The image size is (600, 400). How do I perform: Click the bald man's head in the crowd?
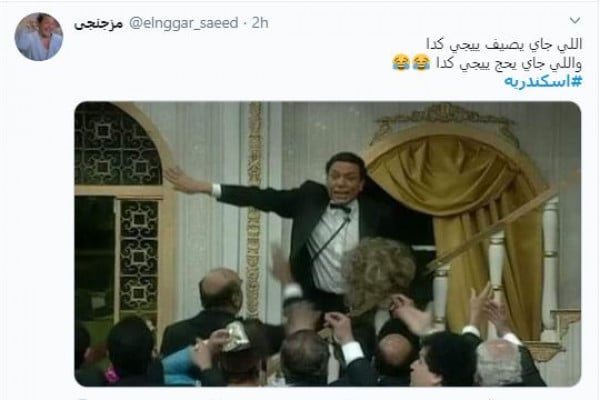pyautogui.click(x=220, y=289)
